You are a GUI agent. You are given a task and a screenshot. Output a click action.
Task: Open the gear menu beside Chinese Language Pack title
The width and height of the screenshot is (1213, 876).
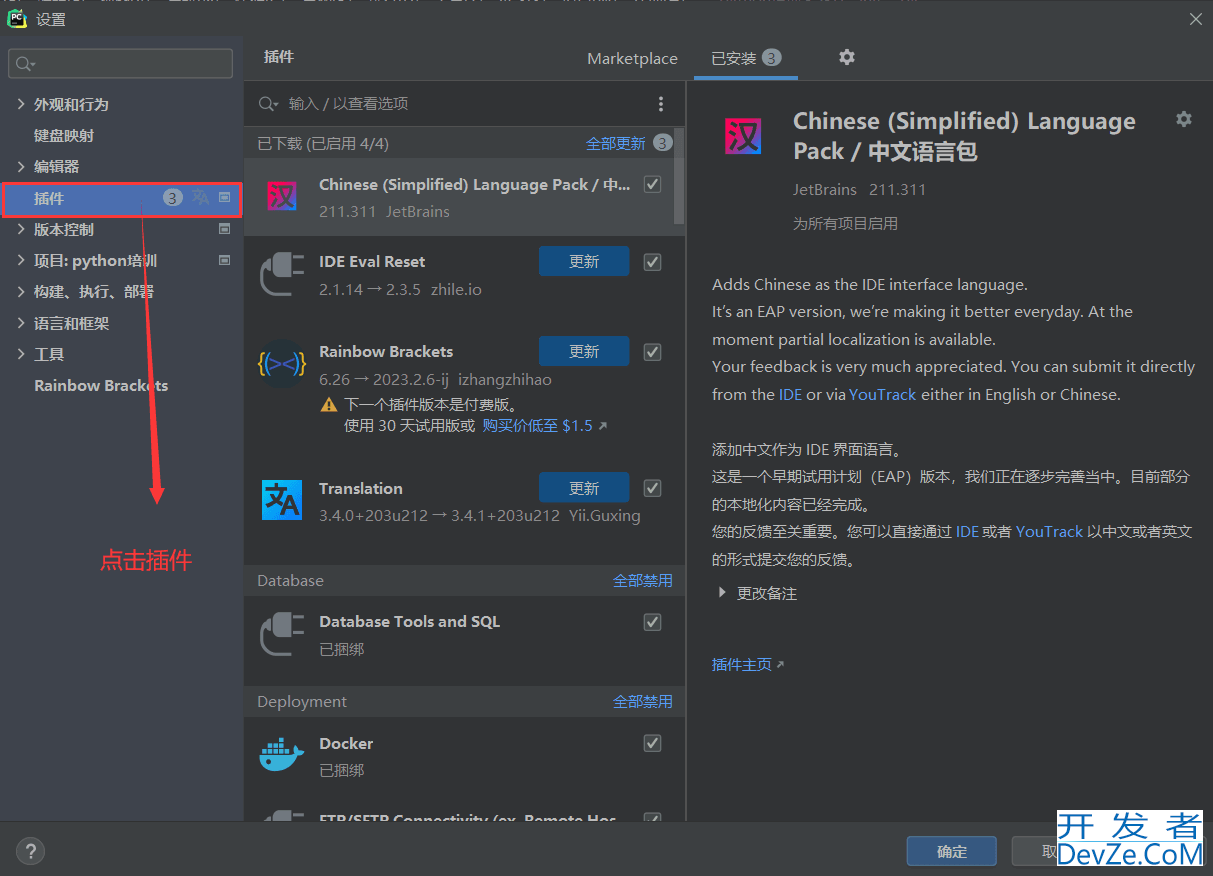(x=1184, y=119)
